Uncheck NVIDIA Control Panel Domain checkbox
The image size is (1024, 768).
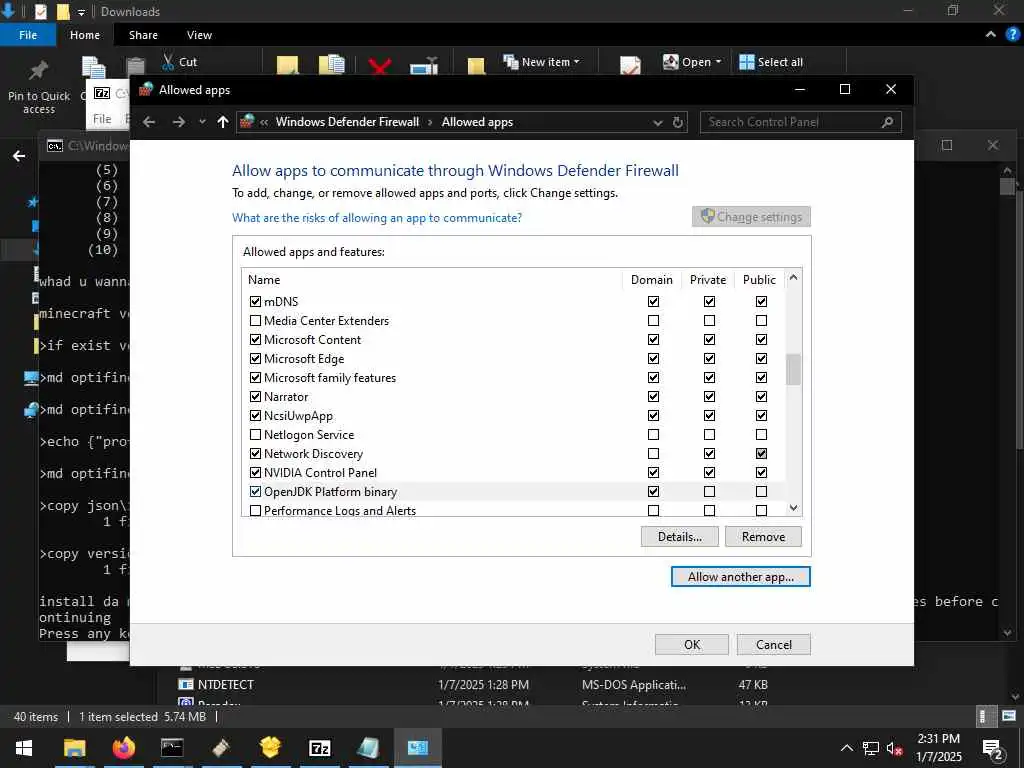coord(653,472)
